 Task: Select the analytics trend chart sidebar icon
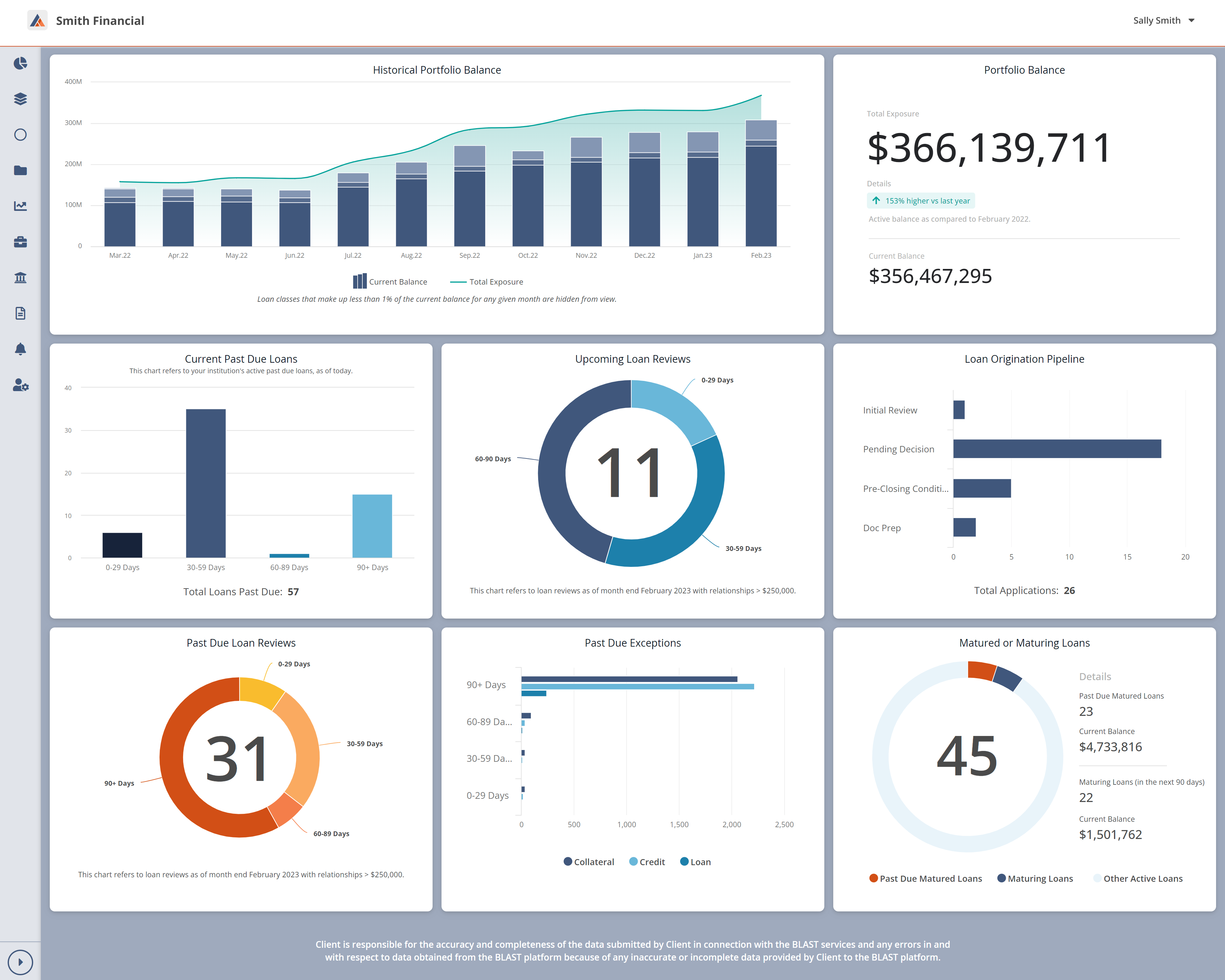[20, 206]
